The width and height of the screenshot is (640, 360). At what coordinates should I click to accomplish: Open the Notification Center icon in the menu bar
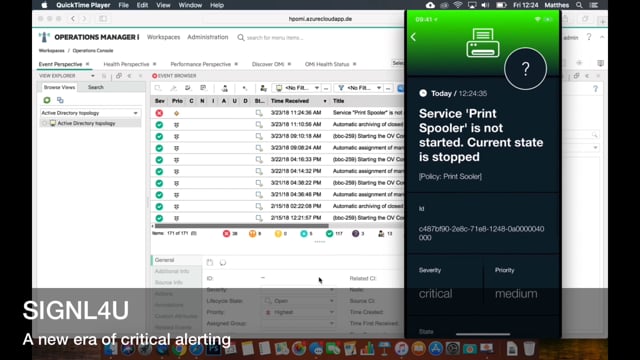pos(594,5)
